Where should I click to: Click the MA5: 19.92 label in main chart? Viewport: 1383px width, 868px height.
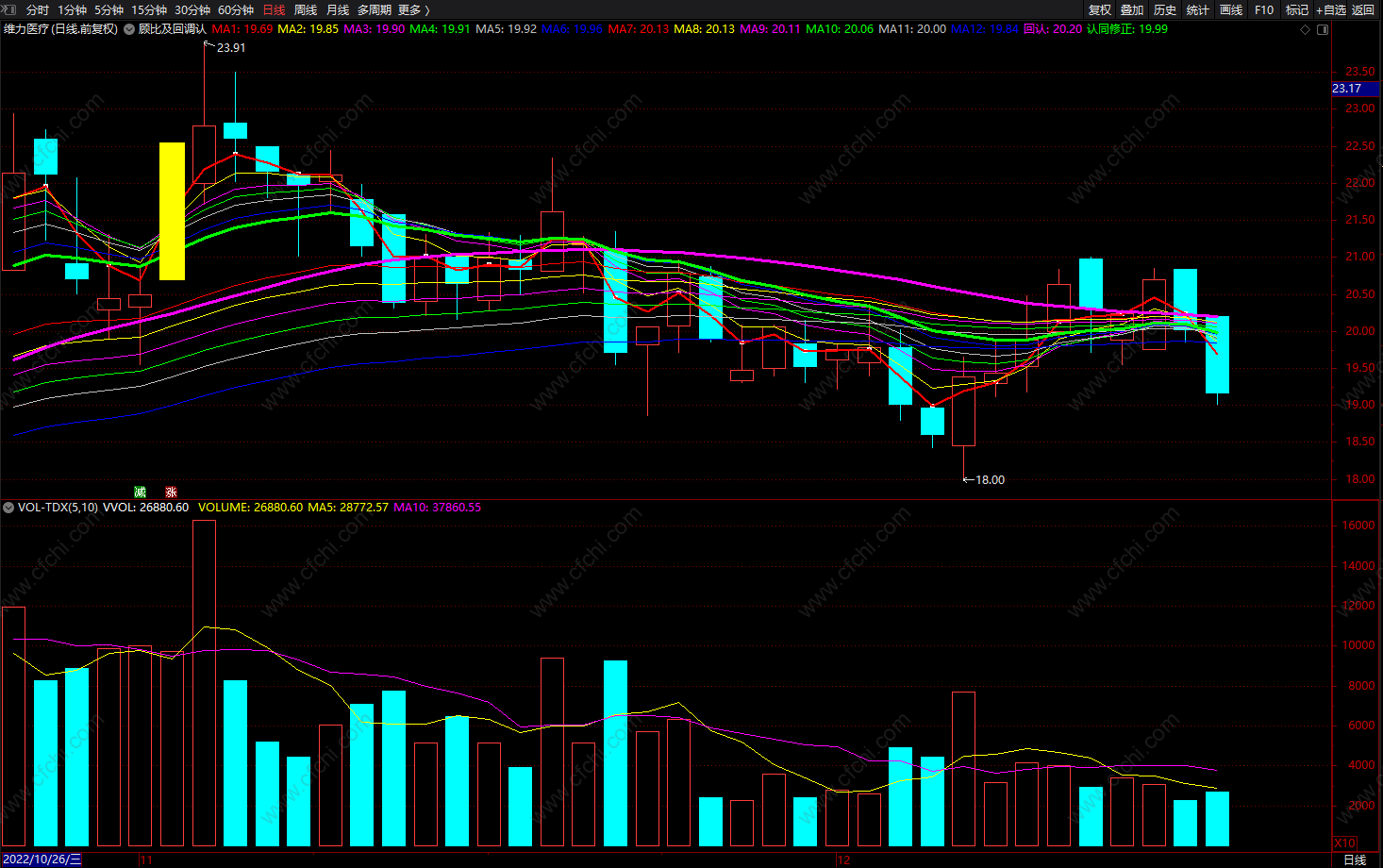point(507,29)
